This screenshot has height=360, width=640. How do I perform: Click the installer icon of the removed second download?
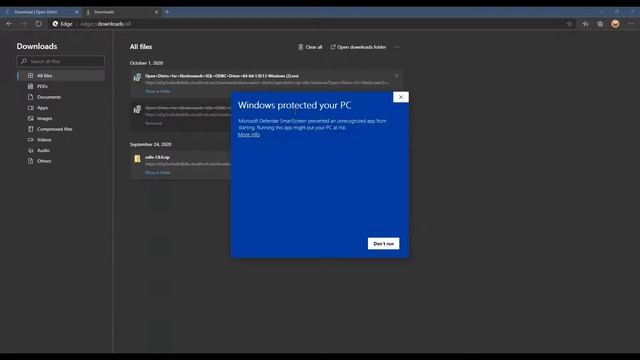click(137, 109)
